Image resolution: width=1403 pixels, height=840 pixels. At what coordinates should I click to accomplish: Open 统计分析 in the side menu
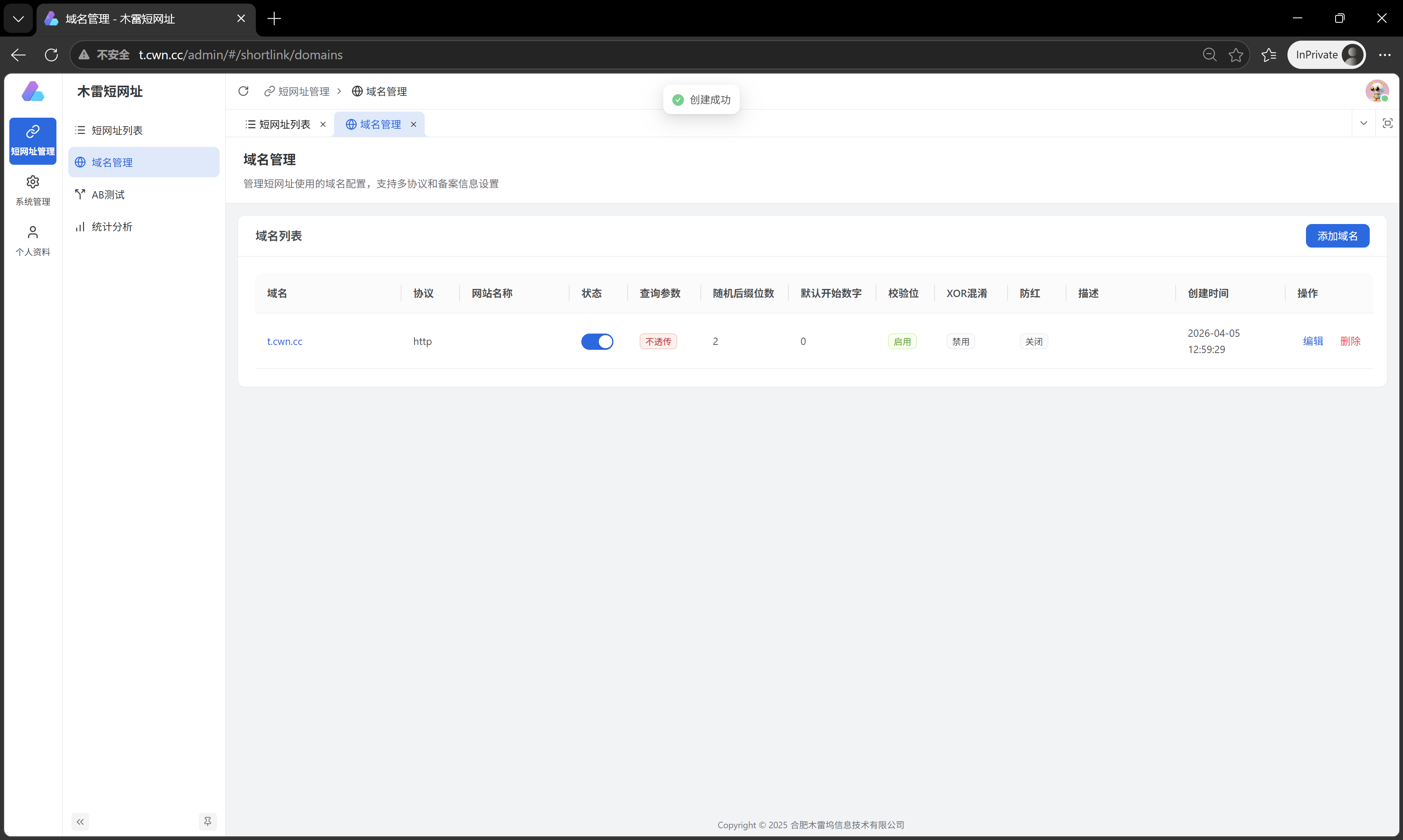tap(112, 227)
